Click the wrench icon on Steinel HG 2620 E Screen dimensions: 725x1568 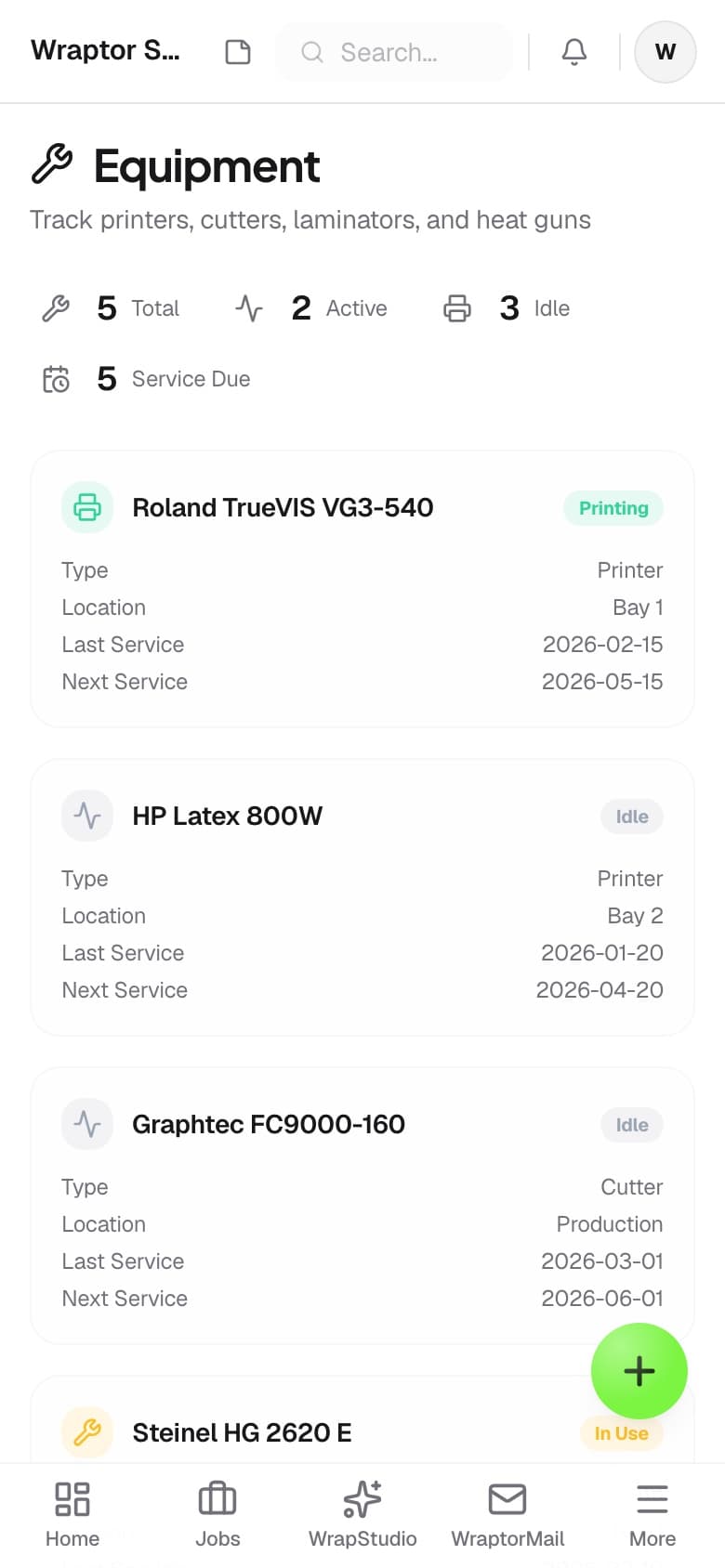pos(87,1432)
